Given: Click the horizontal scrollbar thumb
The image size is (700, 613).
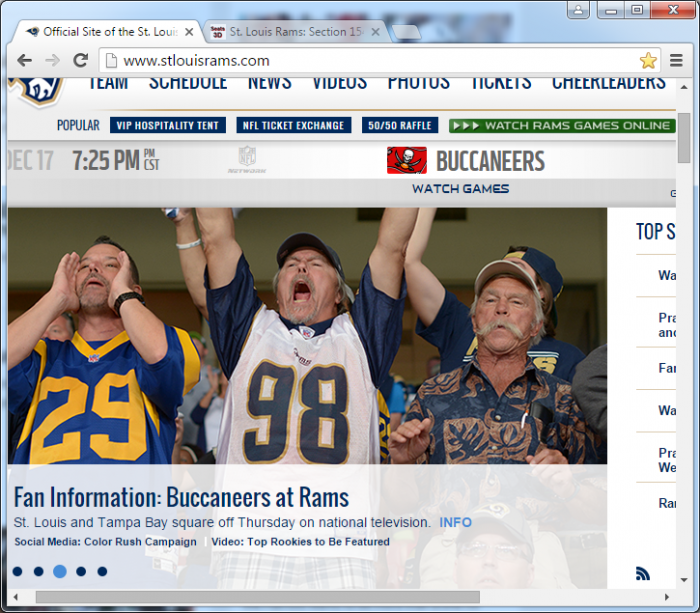Looking at the screenshot, I should point(258,597).
